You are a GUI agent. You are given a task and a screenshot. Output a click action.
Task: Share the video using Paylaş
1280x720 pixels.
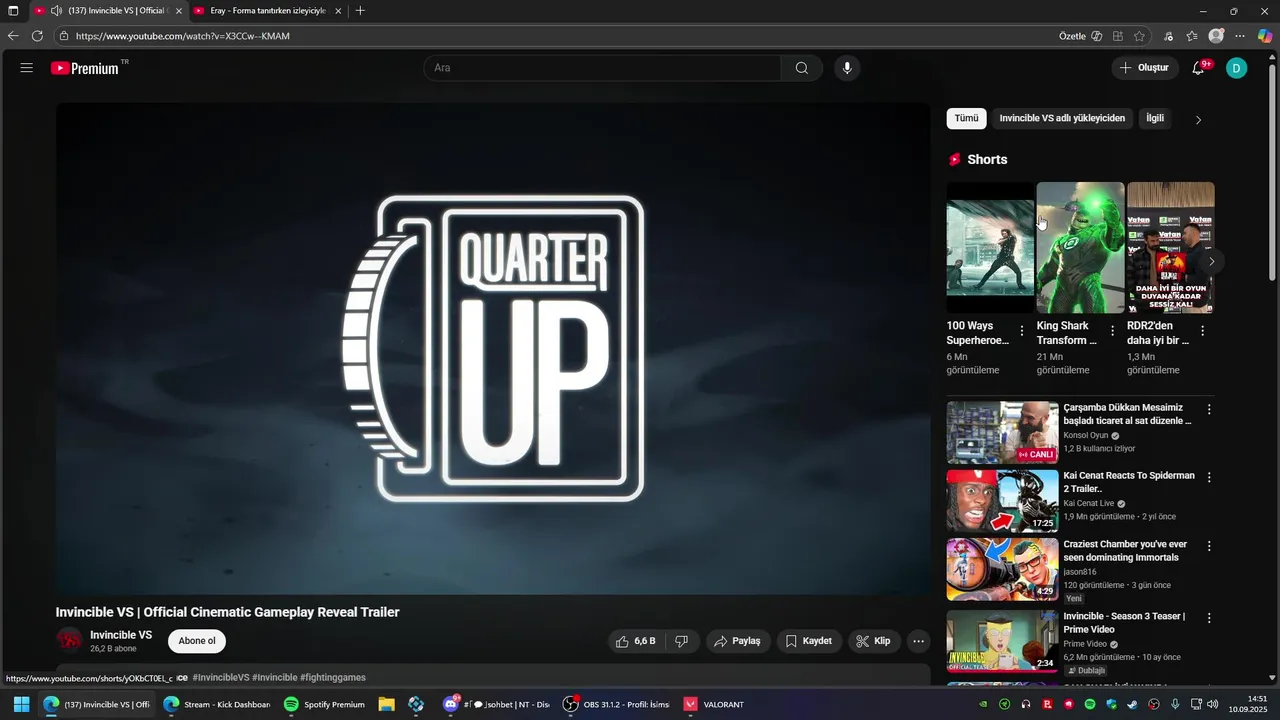pos(737,641)
